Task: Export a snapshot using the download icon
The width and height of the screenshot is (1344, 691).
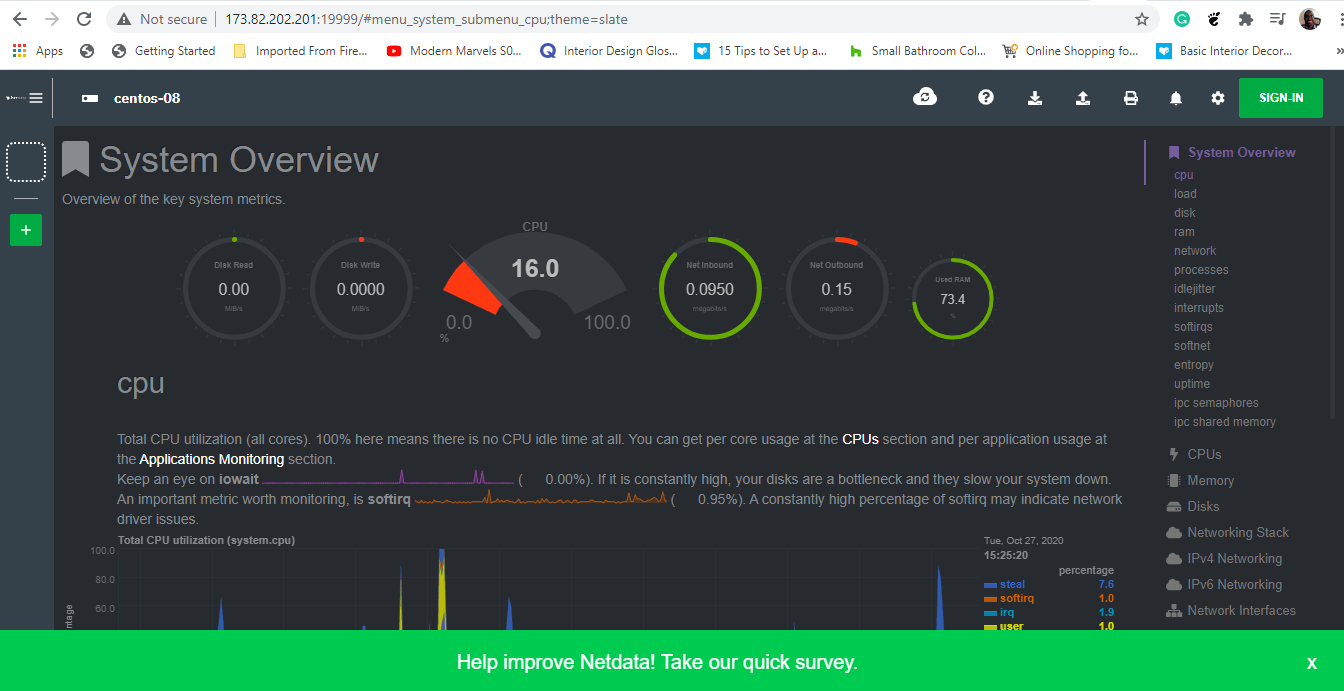Action: pos(1034,97)
